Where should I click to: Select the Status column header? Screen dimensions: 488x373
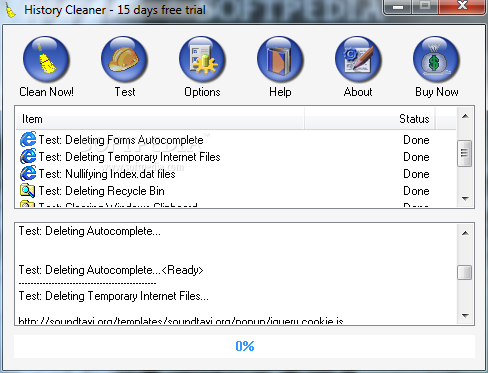(370, 119)
